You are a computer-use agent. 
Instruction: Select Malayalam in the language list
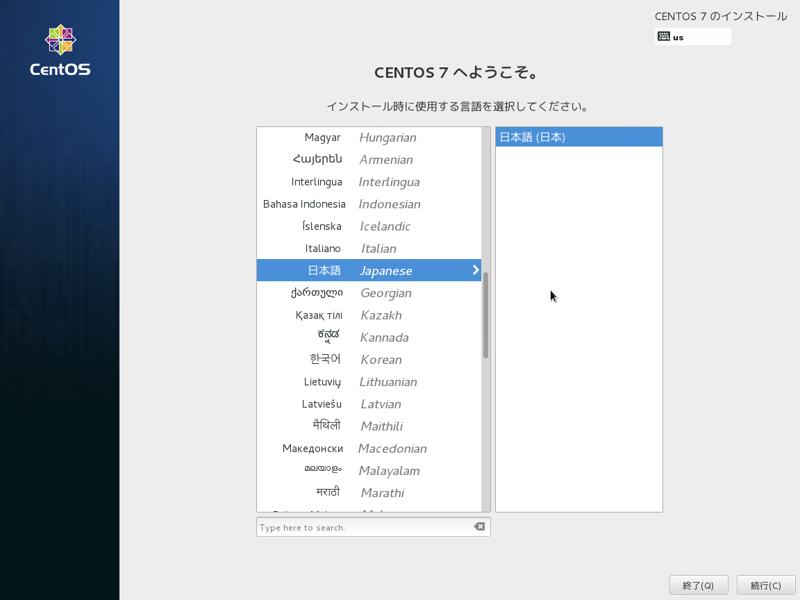click(x=369, y=470)
